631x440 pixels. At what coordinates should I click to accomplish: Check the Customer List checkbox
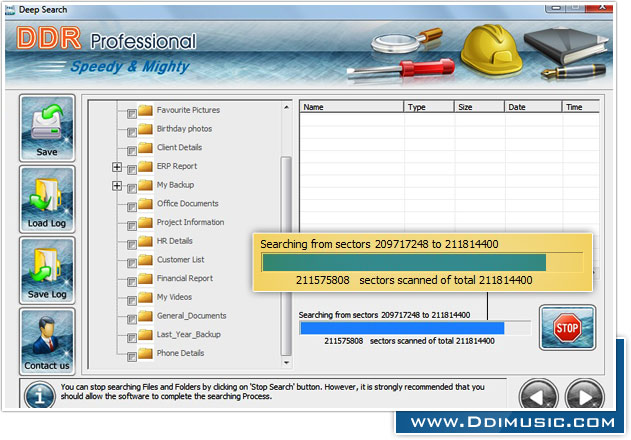132,264
